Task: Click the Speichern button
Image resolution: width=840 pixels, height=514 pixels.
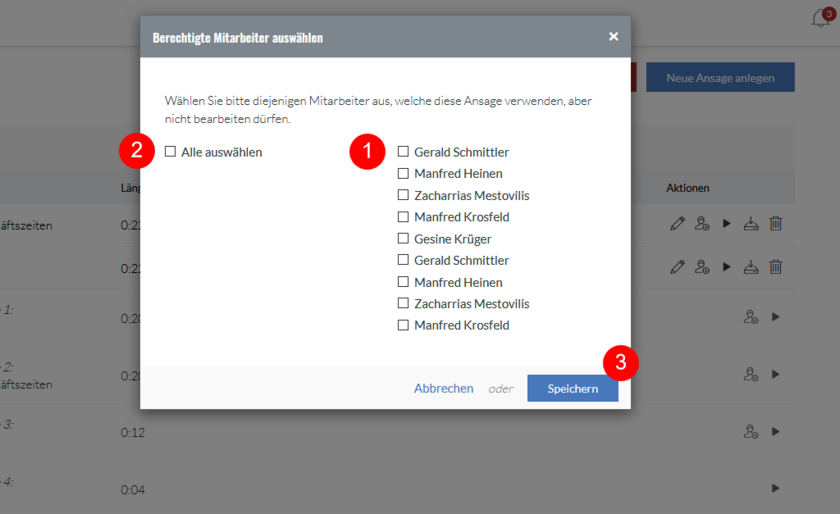Action: pos(573,388)
